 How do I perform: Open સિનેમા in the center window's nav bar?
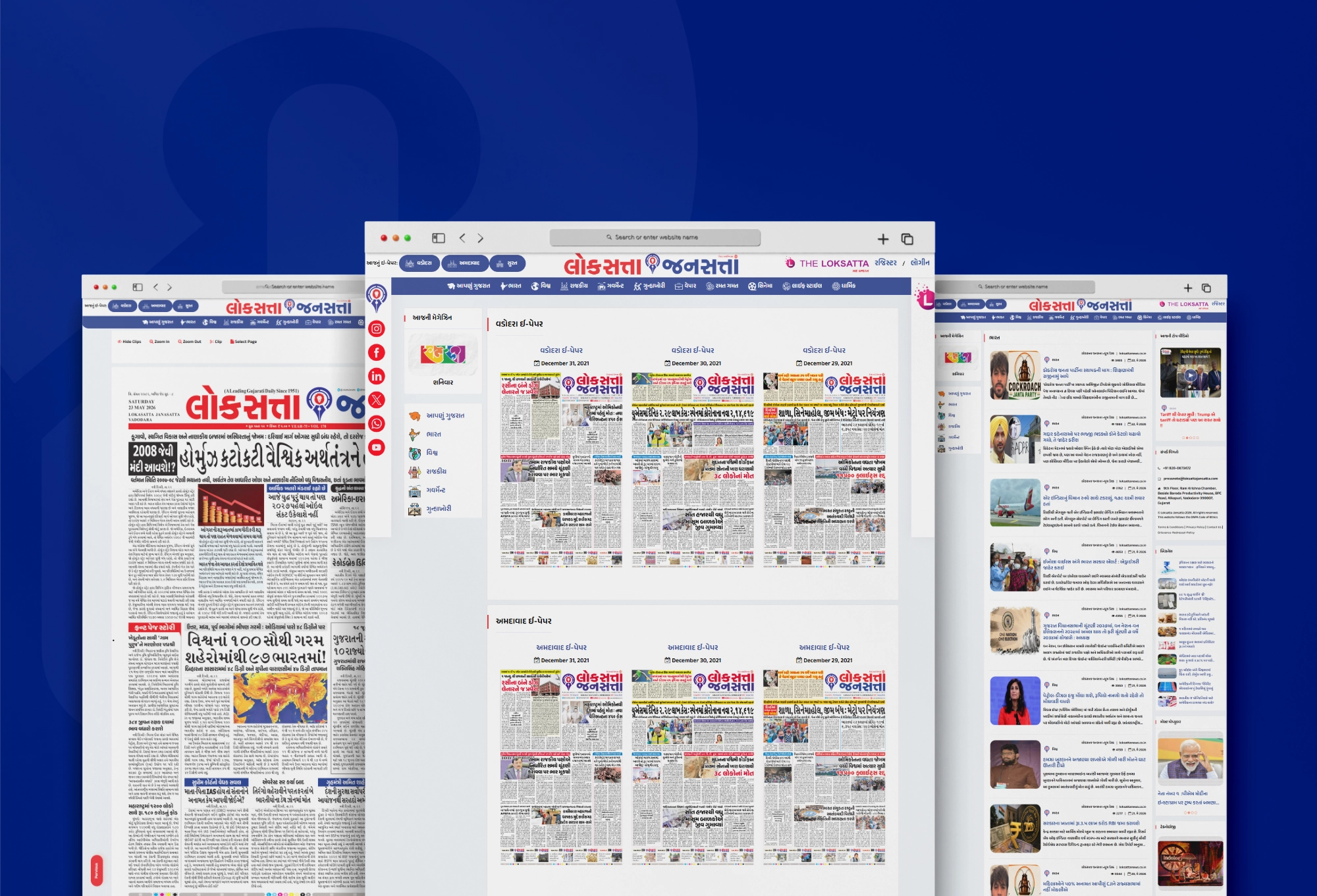tap(761, 286)
